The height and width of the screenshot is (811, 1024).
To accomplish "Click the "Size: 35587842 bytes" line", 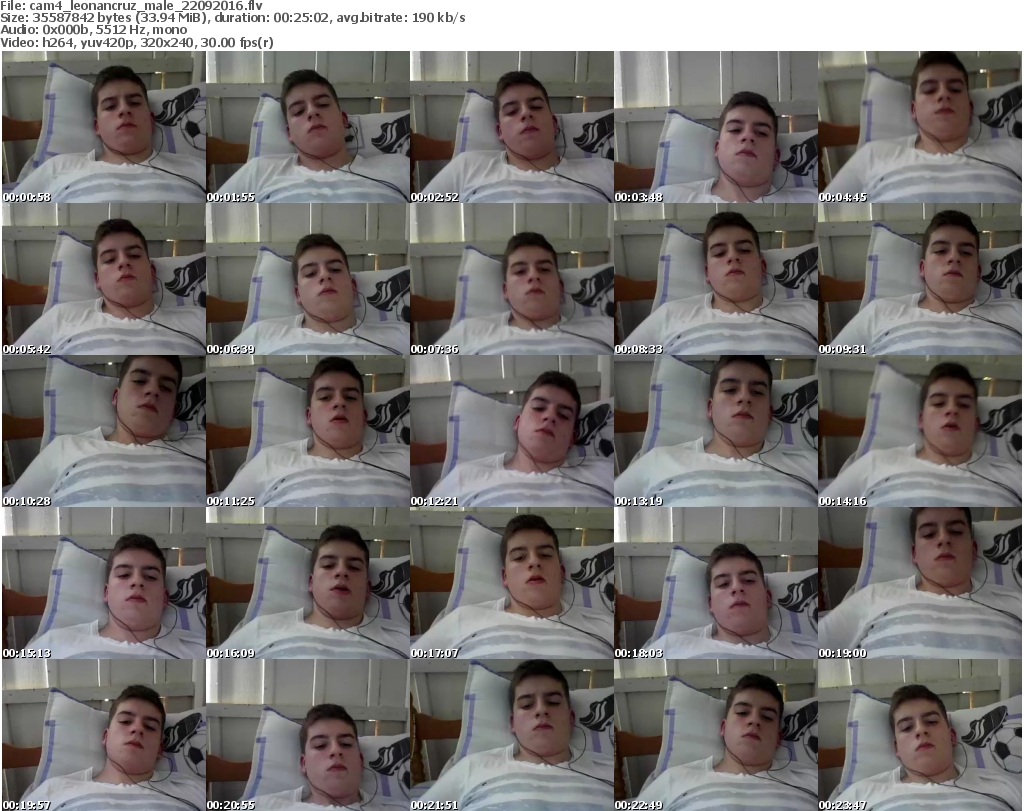I will 232,18.
